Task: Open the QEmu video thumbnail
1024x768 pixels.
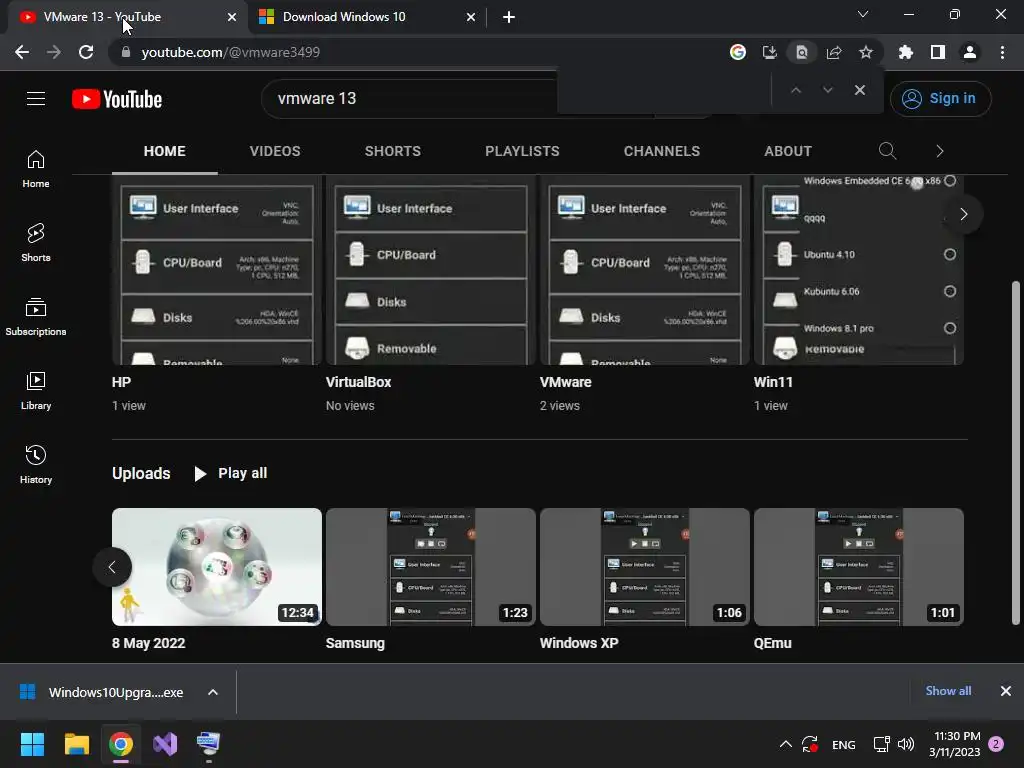Action: point(859,567)
